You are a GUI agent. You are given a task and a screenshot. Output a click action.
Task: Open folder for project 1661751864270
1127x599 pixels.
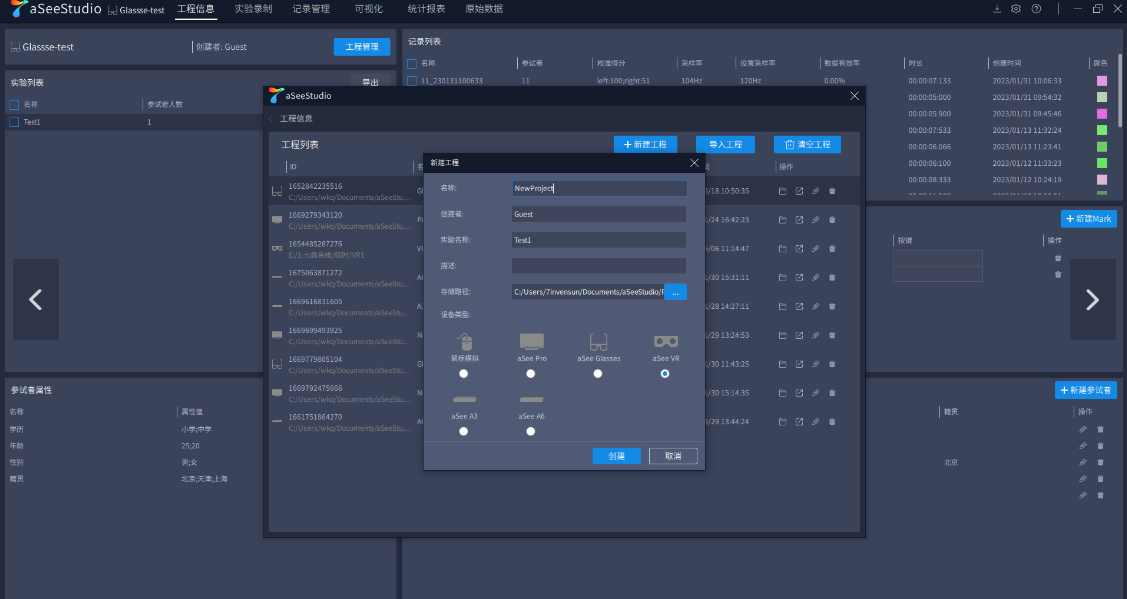point(783,421)
